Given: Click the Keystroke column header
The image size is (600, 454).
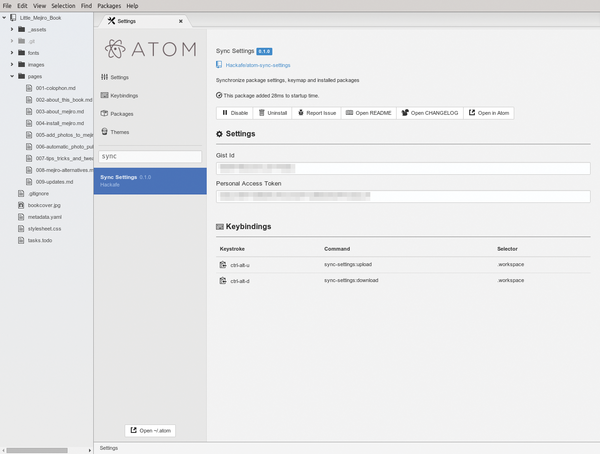Looking at the screenshot, I should pyautogui.click(x=232, y=249).
